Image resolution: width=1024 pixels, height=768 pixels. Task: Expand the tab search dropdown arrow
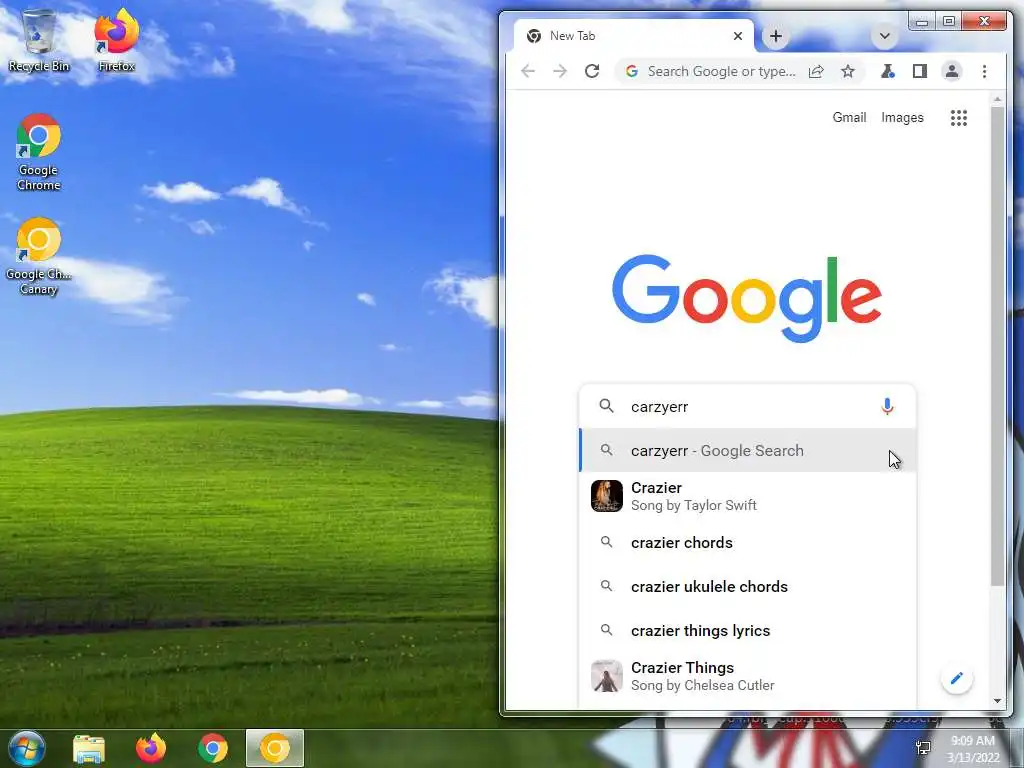point(884,36)
